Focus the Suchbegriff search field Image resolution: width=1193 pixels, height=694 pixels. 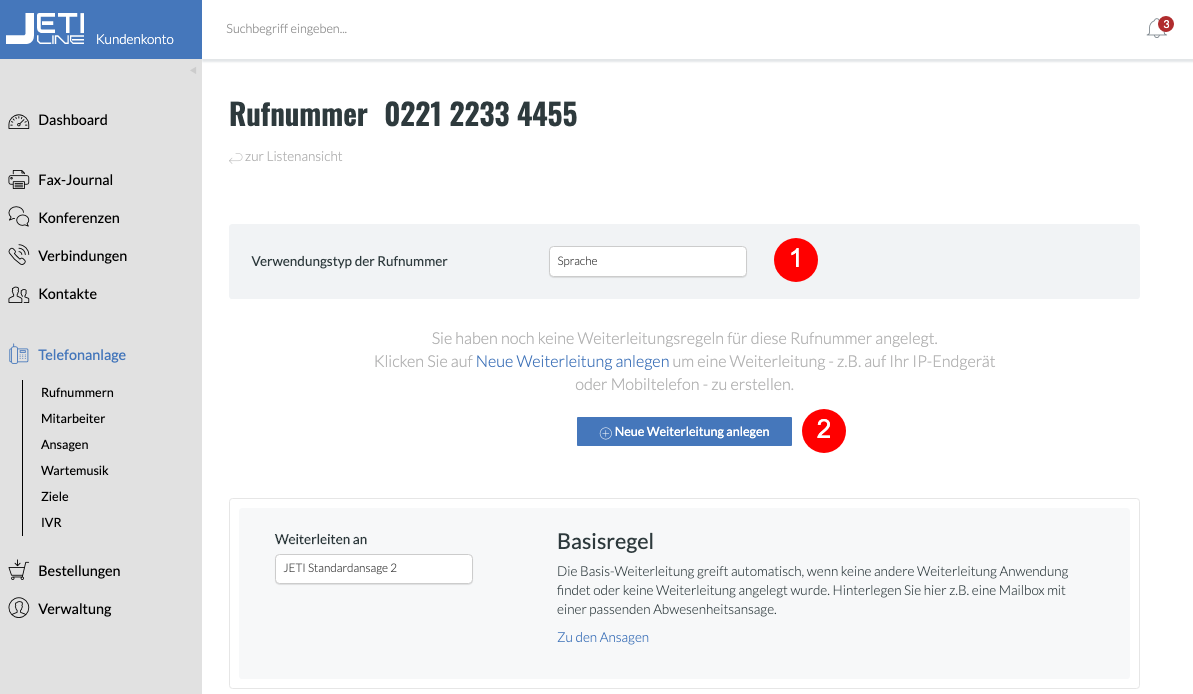coord(286,29)
